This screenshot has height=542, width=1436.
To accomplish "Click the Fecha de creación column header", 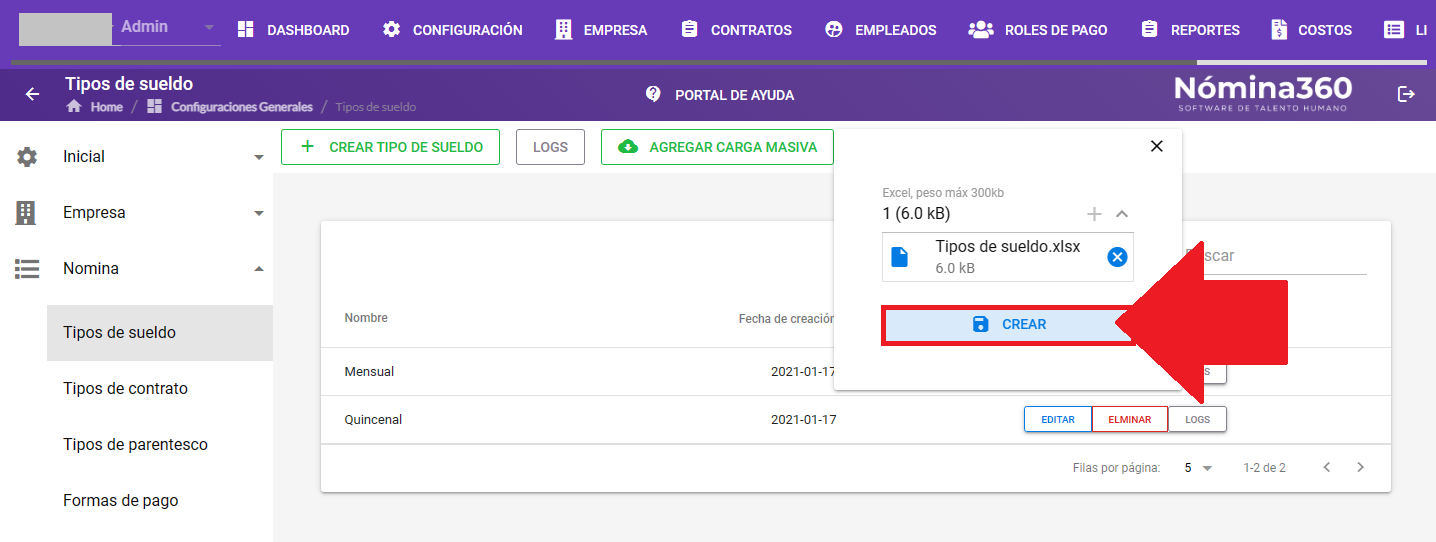I will [x=786, y=318].
